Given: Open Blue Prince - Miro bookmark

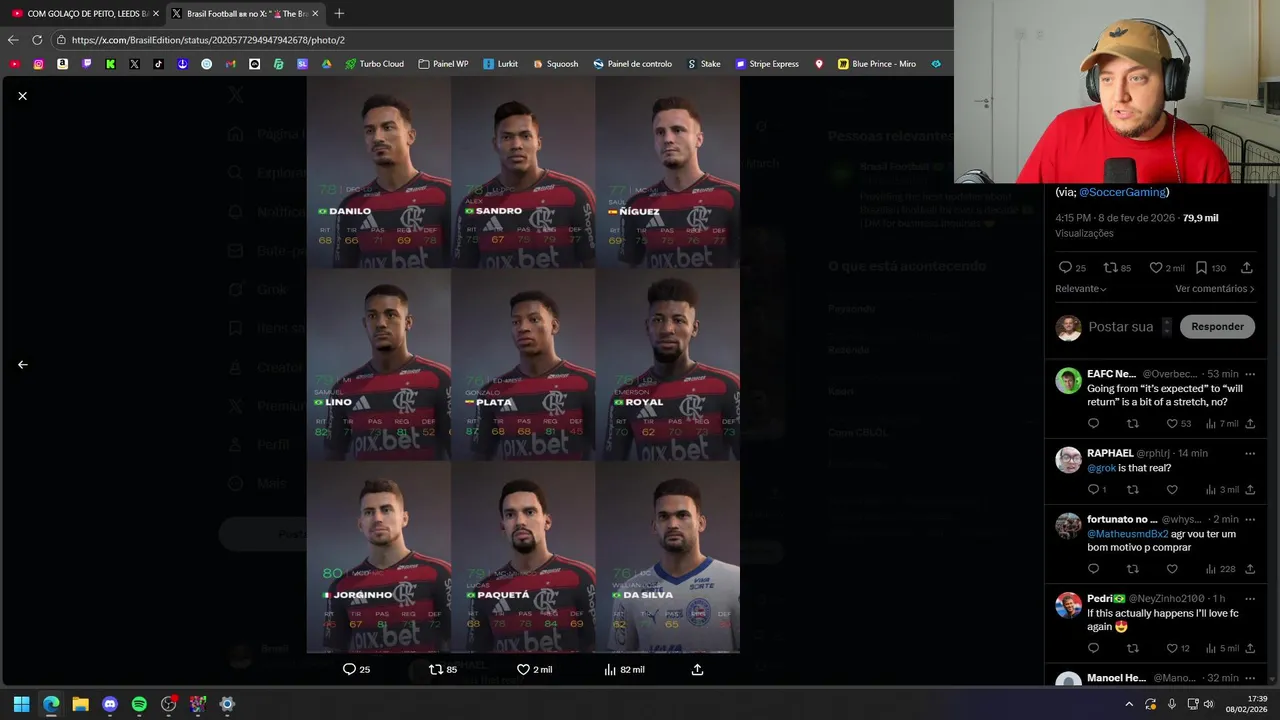Looking at the screenshot, I should pyautogui.click(x=877, y=63).
